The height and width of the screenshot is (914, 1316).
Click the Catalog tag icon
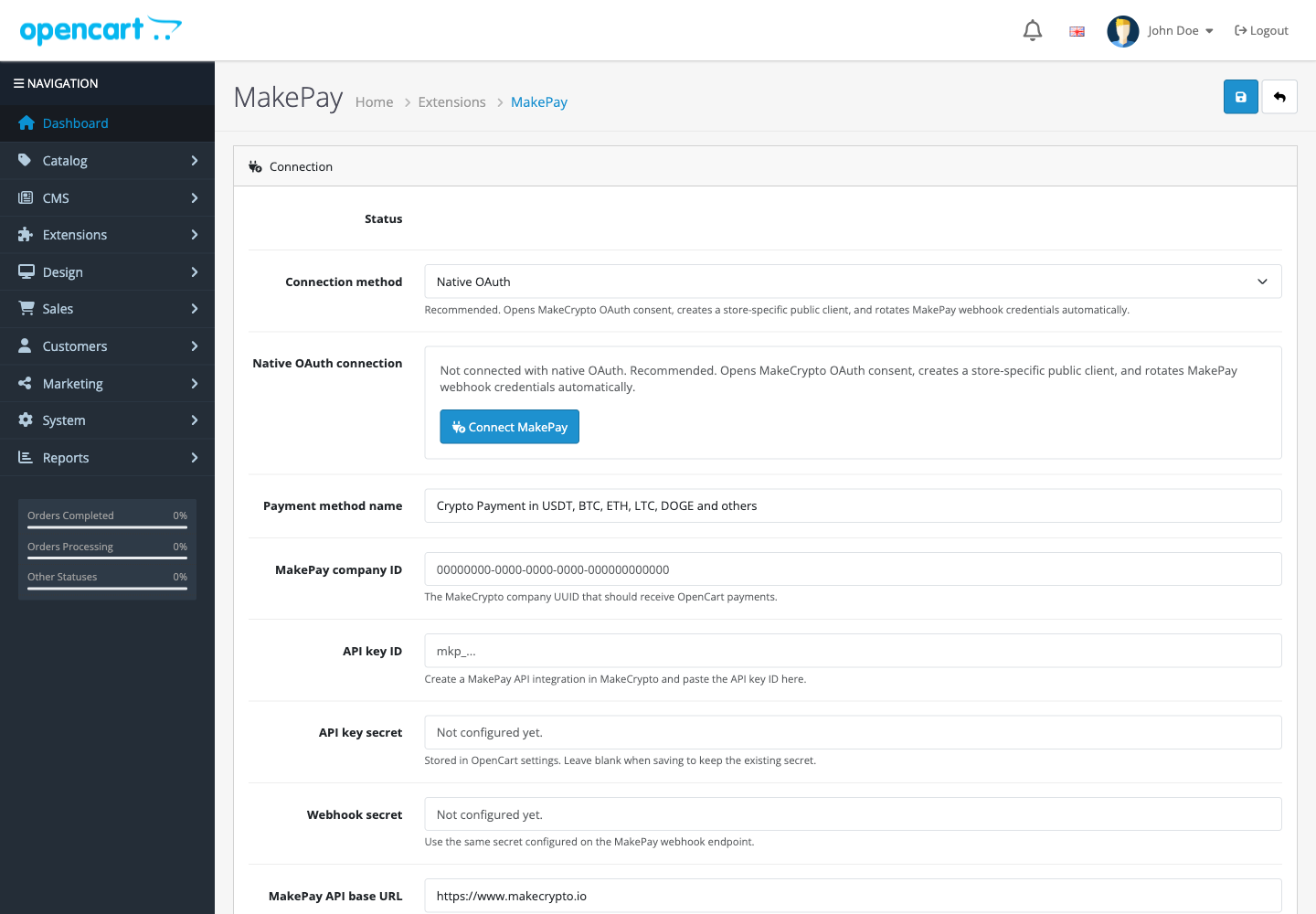26,160
